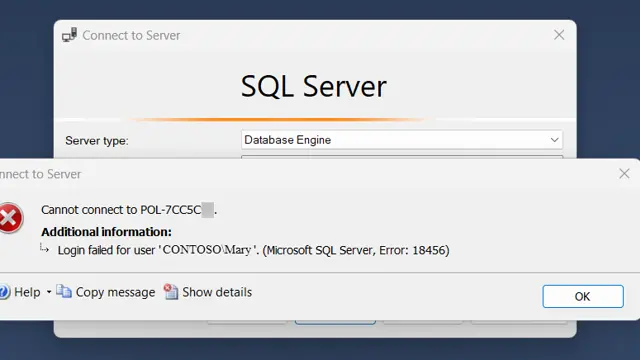Close the Connect to Server window behind

559,35
